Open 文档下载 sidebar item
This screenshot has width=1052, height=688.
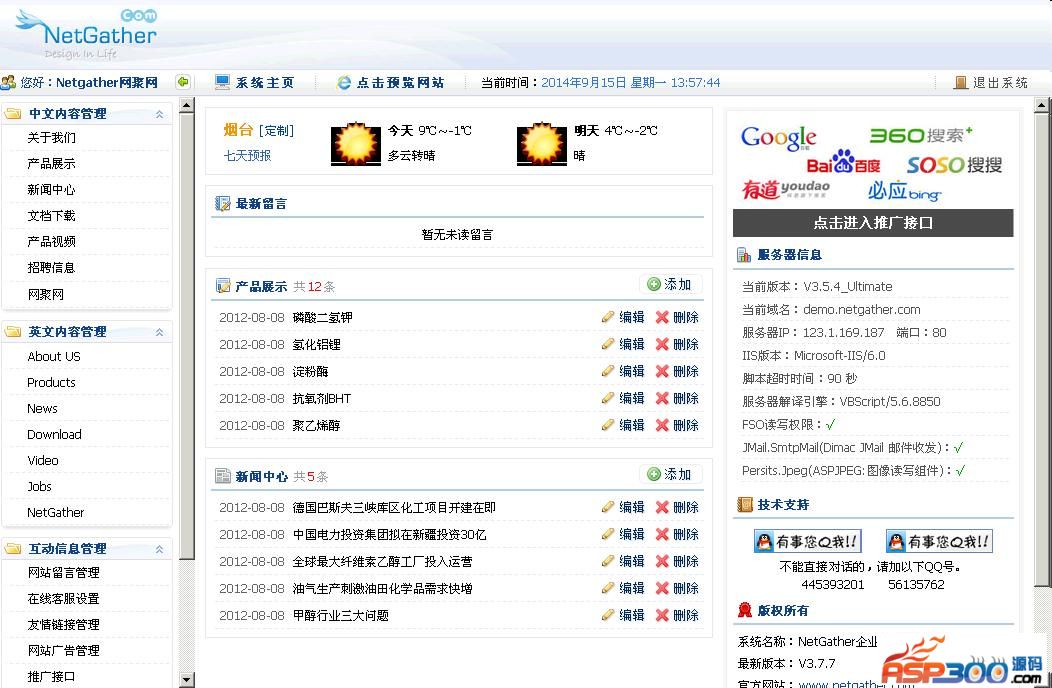(52, 215)
